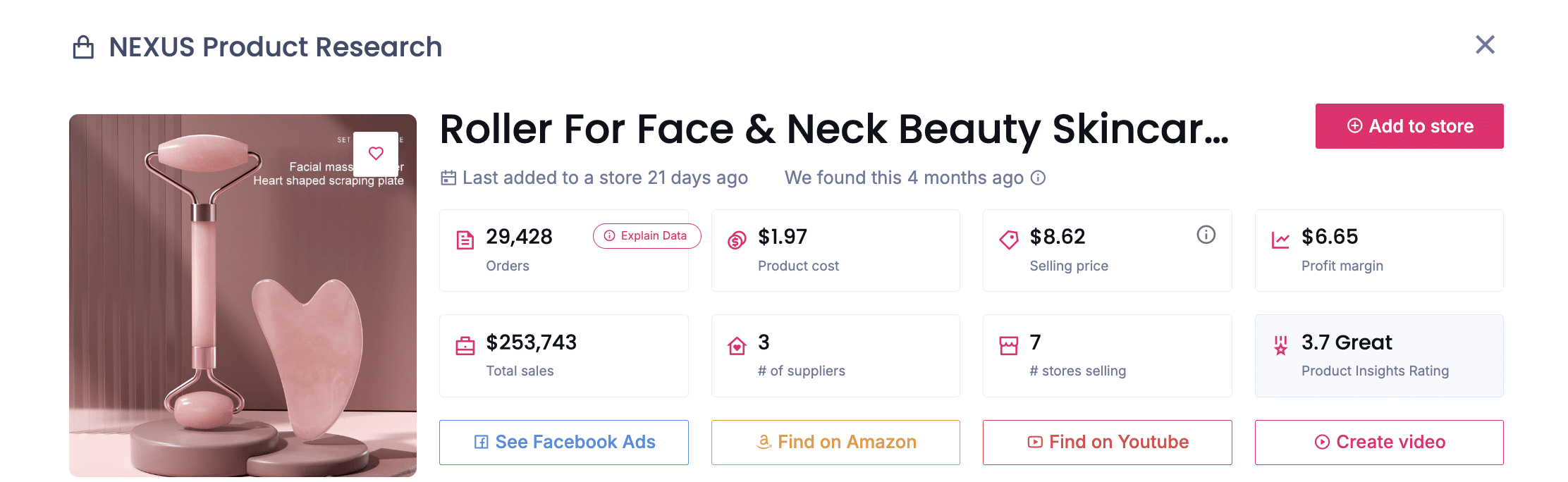Click the line chart icon next to Profit margin
1568x482 pixels.
(1279, 240)
